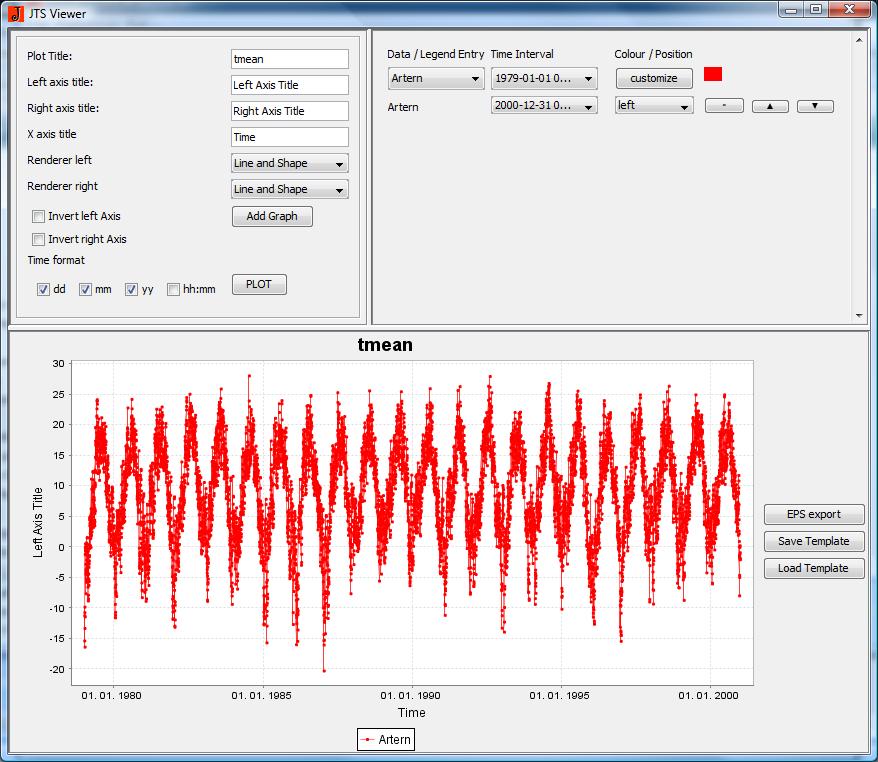Remove the graph with the minus button
Image resolution: width=878 pixels, height=762 pixels.
723,106
